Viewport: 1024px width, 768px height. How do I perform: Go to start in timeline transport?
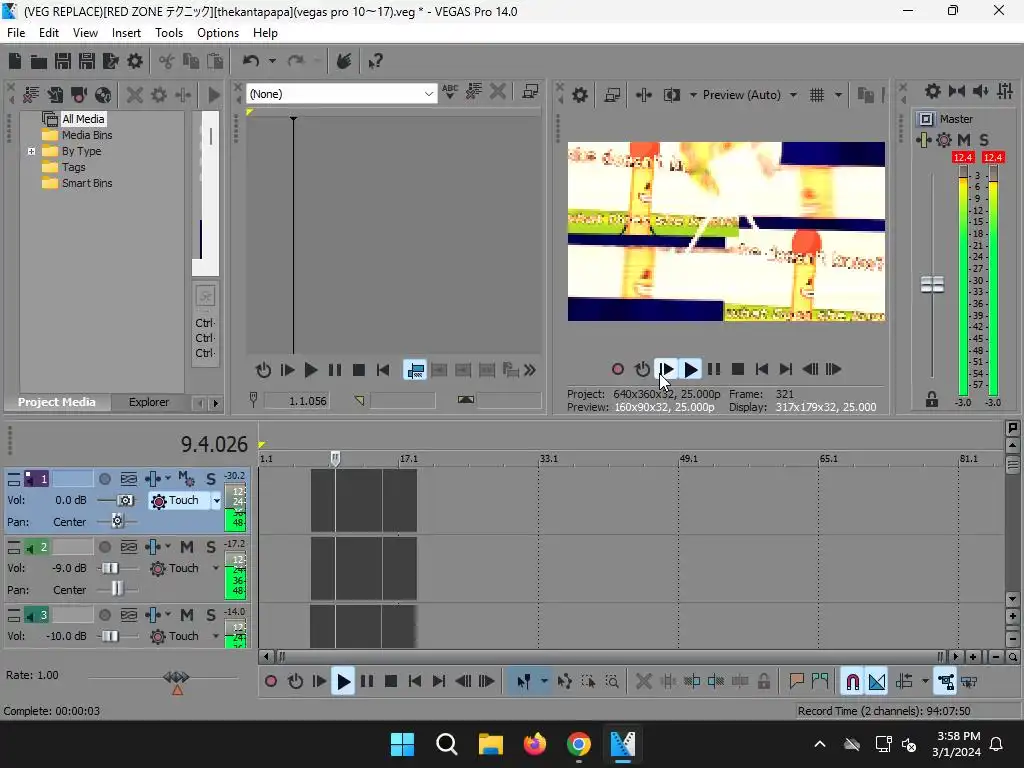pos(415,682)
